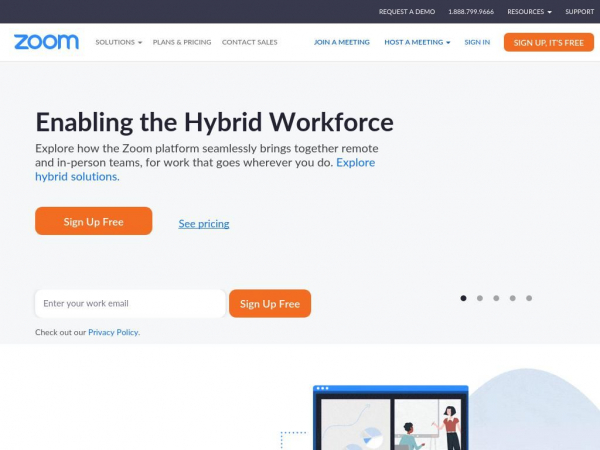Viewport: 600px width, 450px height.
Task: Go to Contact Sales
Action: click(249, 42)
